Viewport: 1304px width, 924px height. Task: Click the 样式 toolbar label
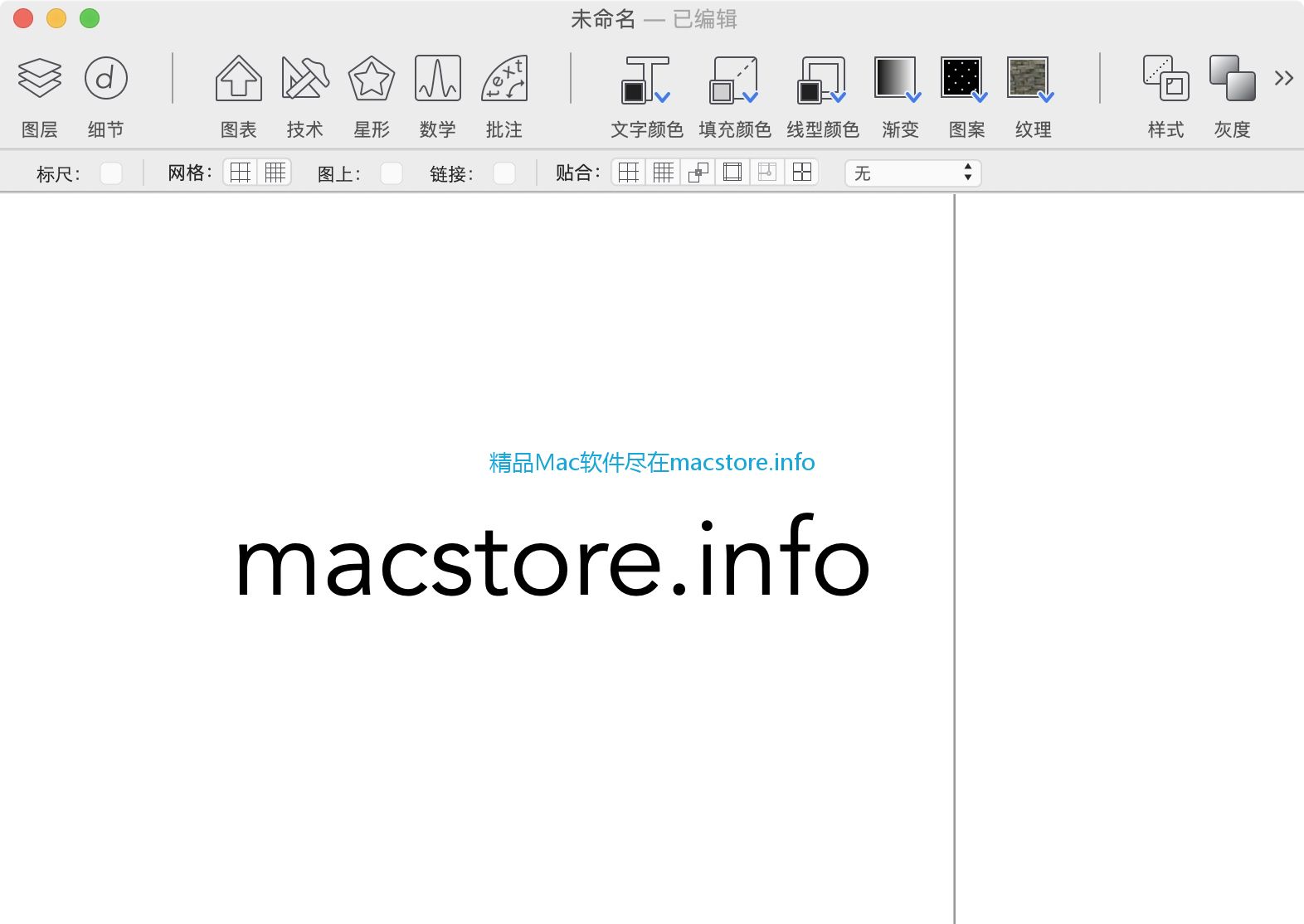click(x=1166, y=129)
